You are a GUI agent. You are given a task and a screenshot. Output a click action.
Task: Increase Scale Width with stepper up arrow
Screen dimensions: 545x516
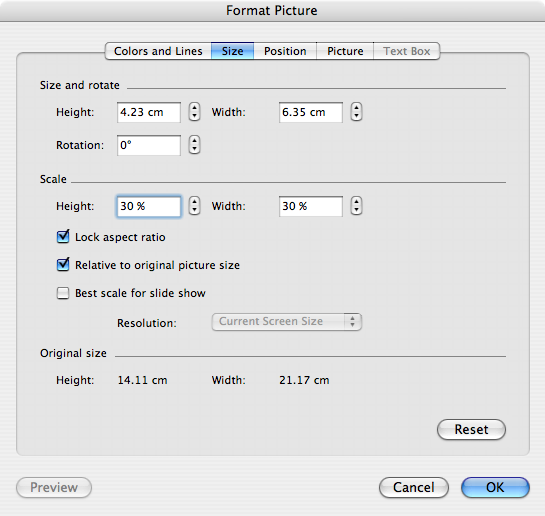pos(356,202)
